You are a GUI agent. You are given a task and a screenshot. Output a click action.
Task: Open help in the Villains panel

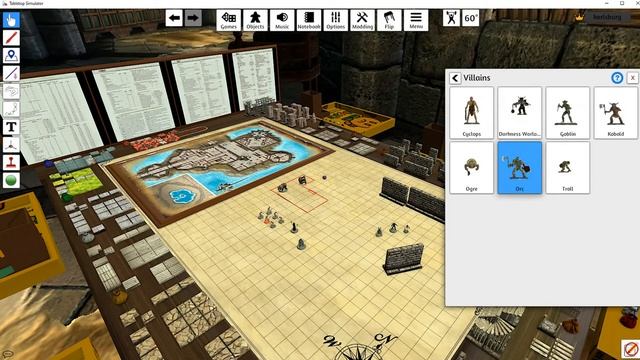coord(617,78)
